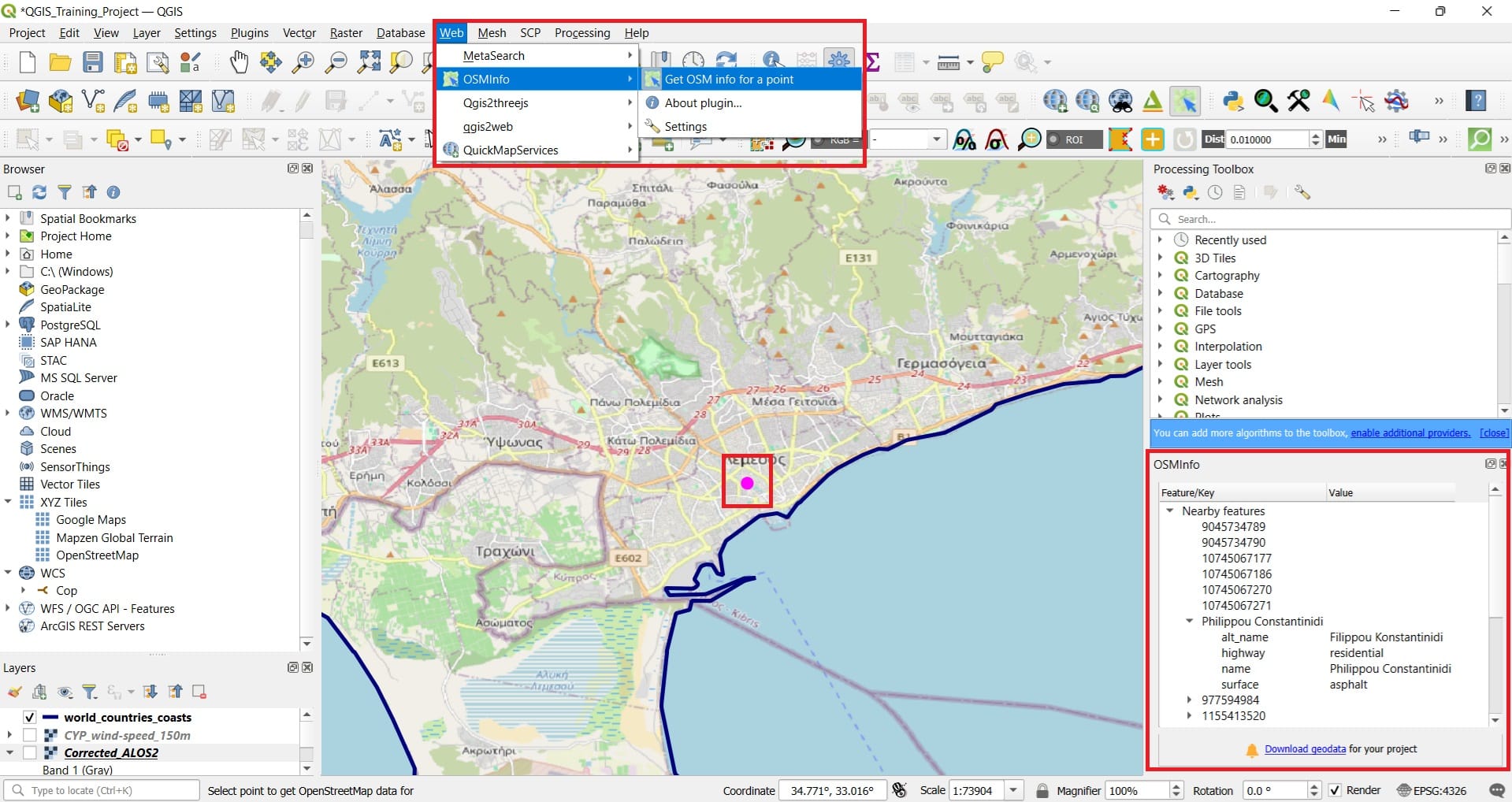Viewport: 1512px width, 802px height.
Task: Open the Python Console icon
Action: pyautogui.click(x=1233, y=101)
